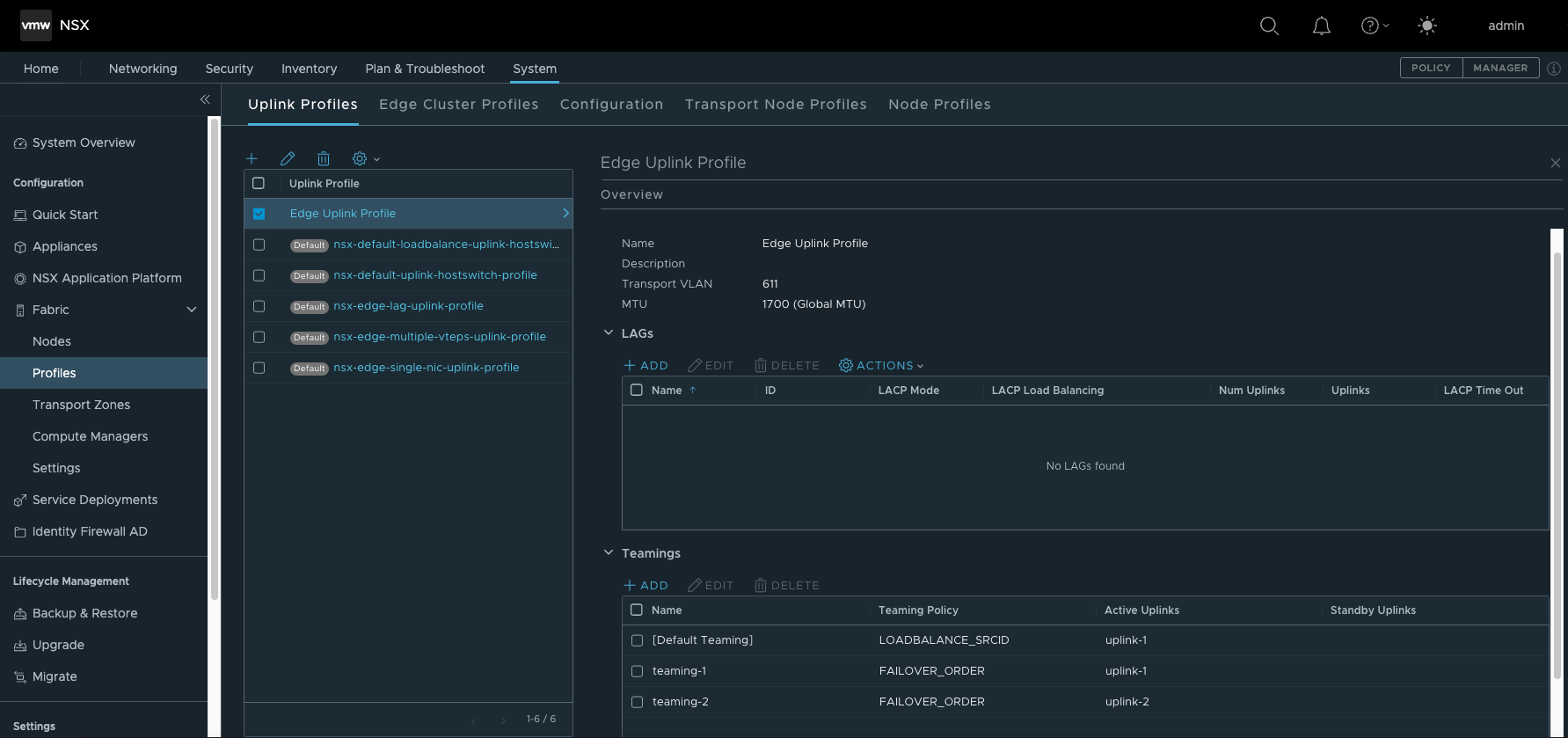This screenshot has width=1568, height=738.
Task: Open the notifications bell
Action: [1321, 26]
